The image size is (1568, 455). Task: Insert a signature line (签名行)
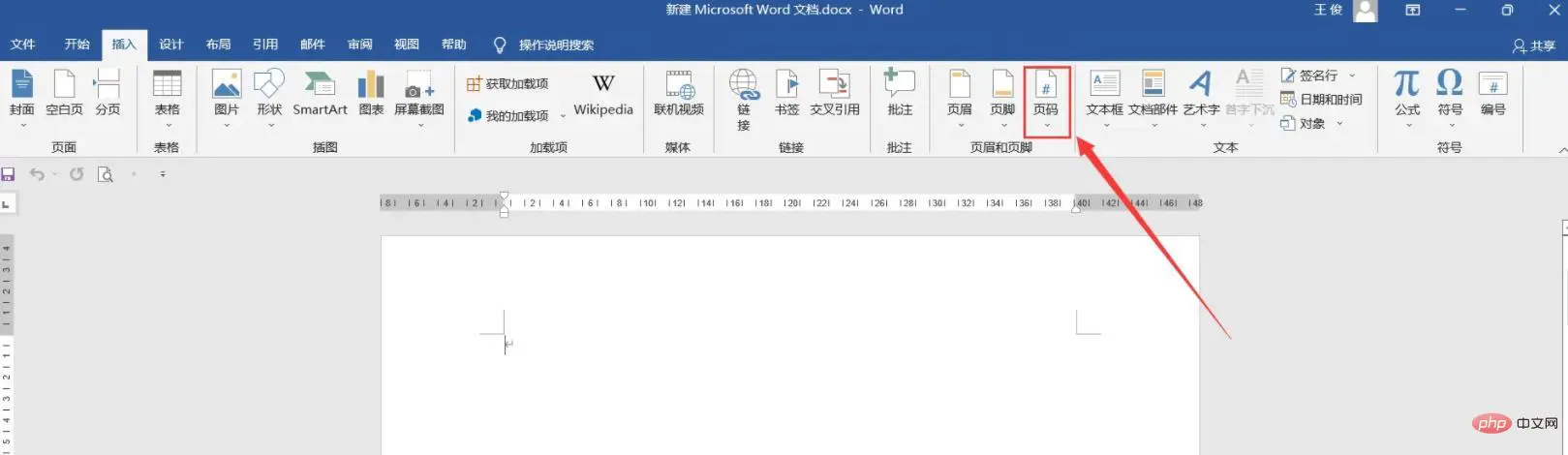pos(1309,76)
